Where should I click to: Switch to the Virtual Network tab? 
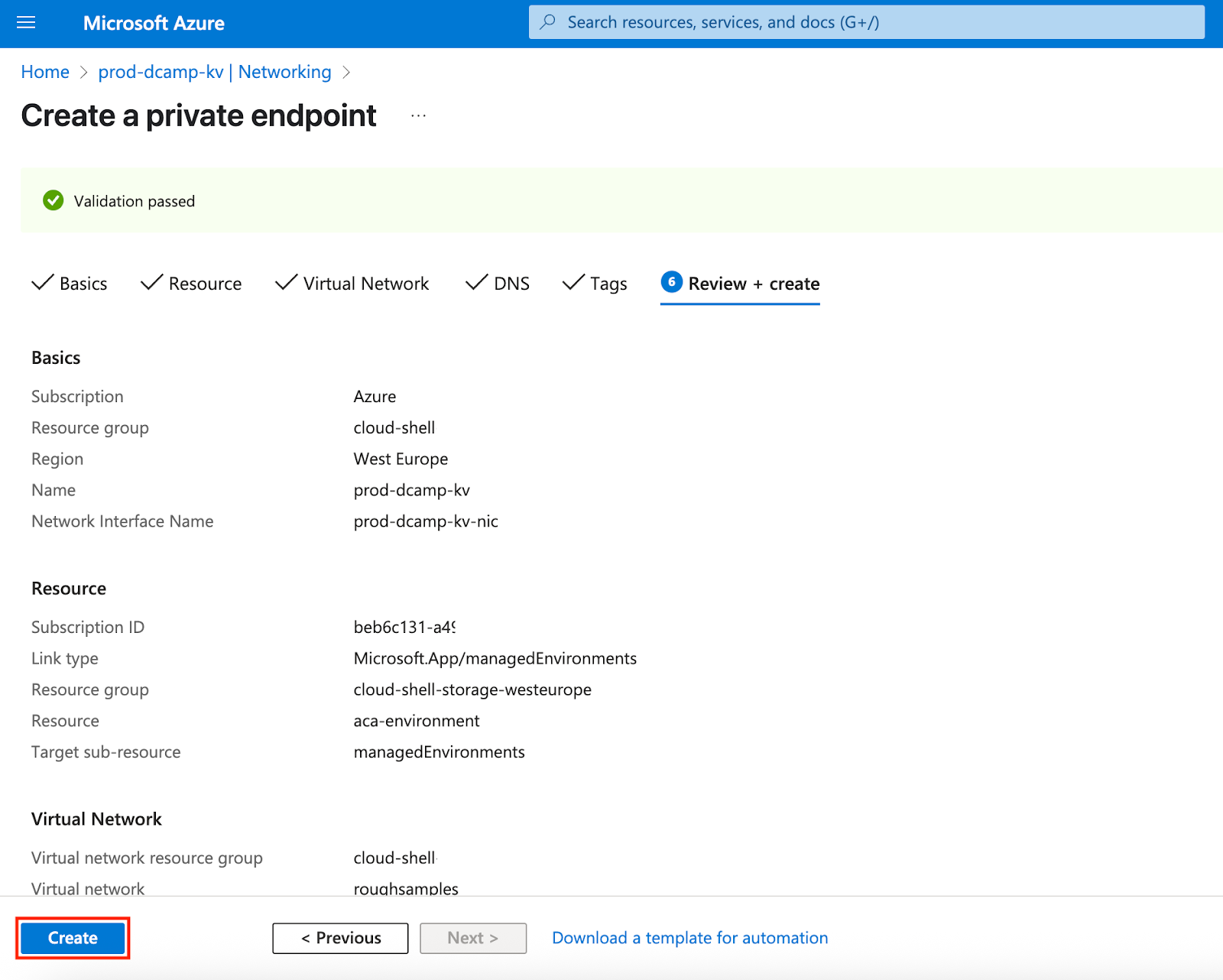(x=352, y=284)
